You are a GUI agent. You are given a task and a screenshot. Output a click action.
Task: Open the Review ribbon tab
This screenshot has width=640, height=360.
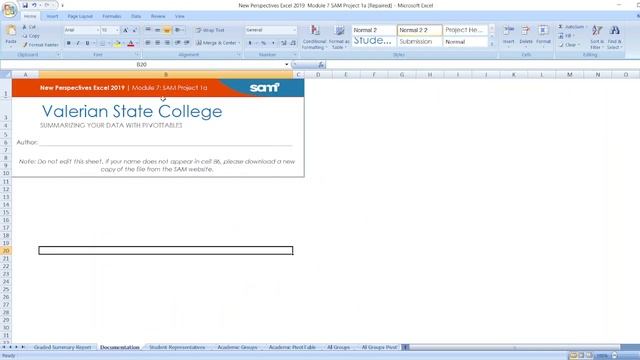click(x=158, y=16)
